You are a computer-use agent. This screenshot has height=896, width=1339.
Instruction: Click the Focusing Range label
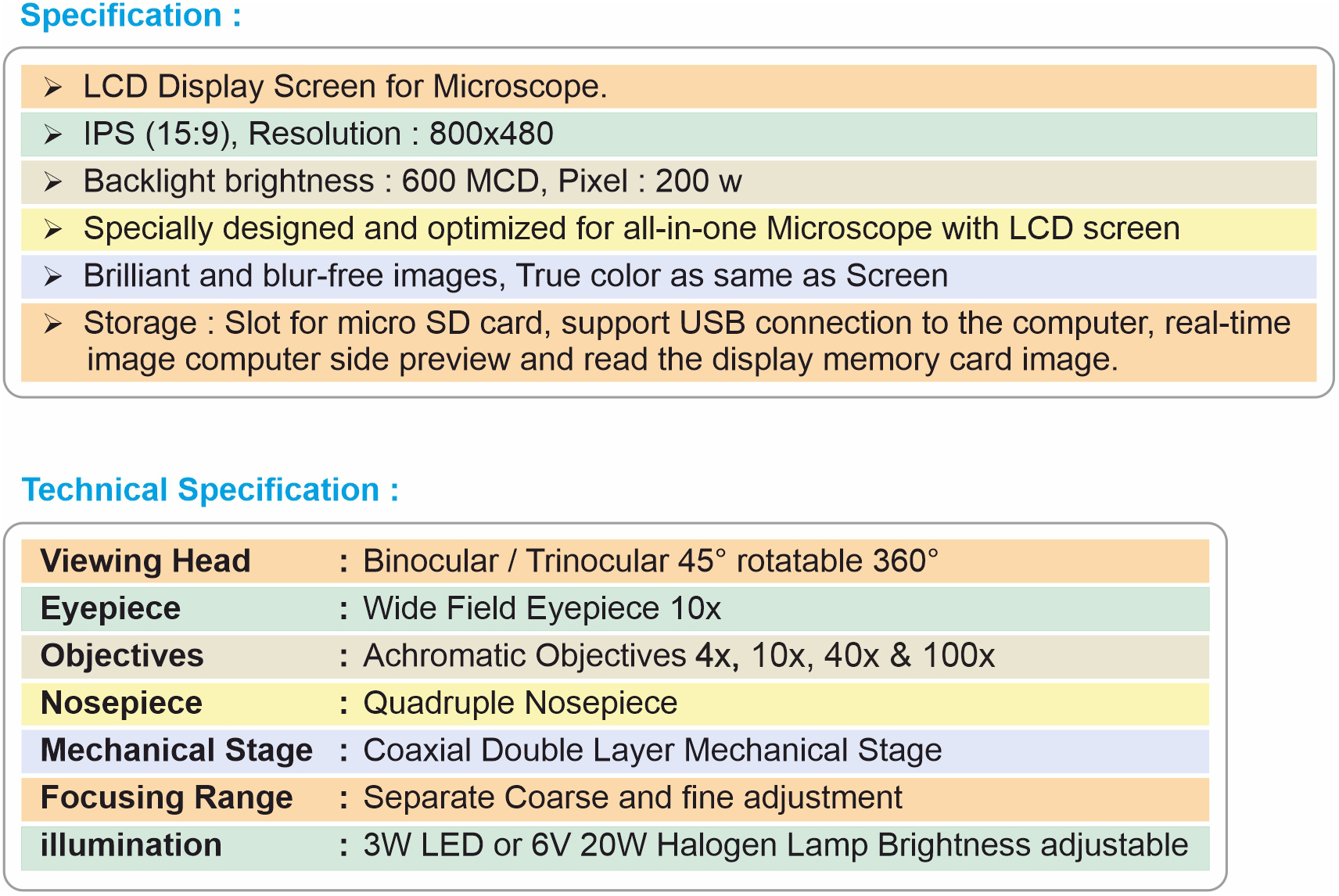pos(167,797)
